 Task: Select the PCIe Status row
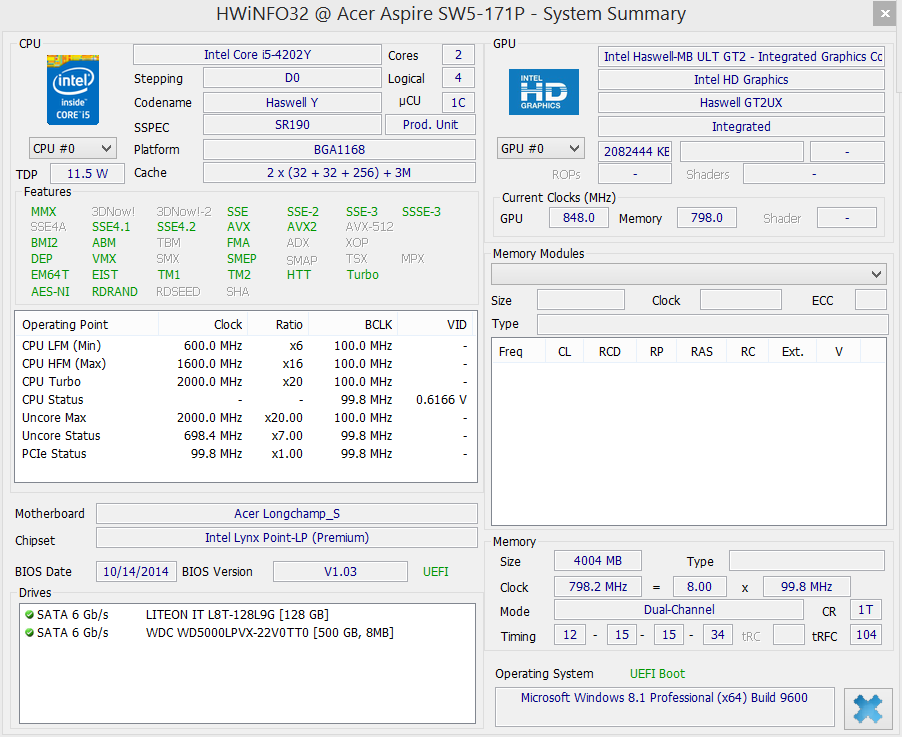[245, 453]
